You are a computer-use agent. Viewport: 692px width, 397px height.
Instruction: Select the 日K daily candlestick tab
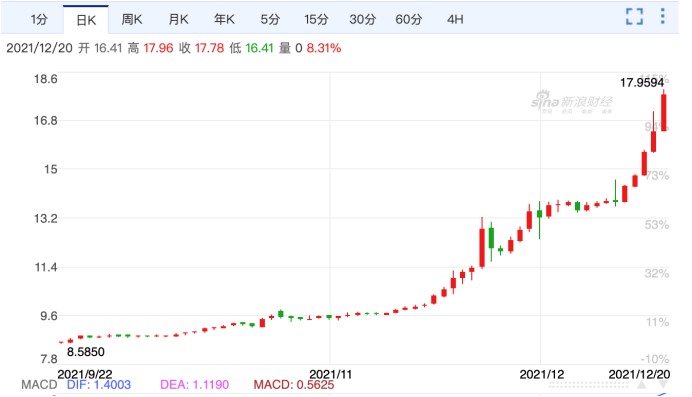(x=86, y=20)
